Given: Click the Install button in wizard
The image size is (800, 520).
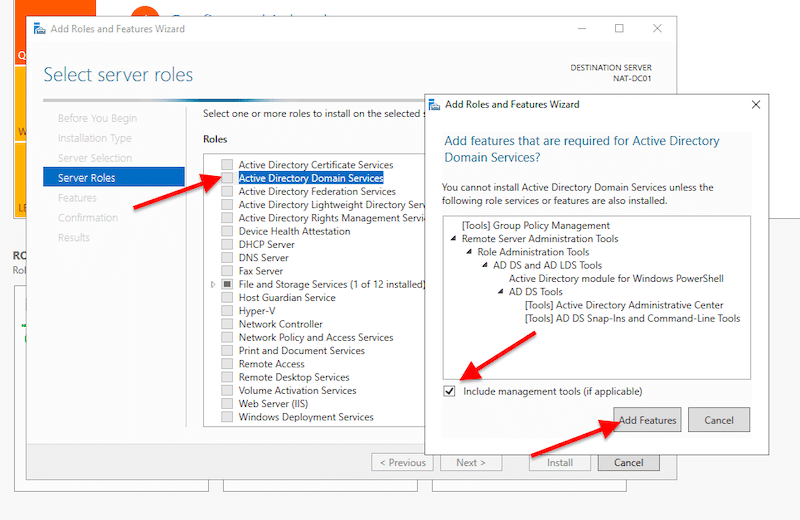Looking at the screenshot, I should coord(560,462).
